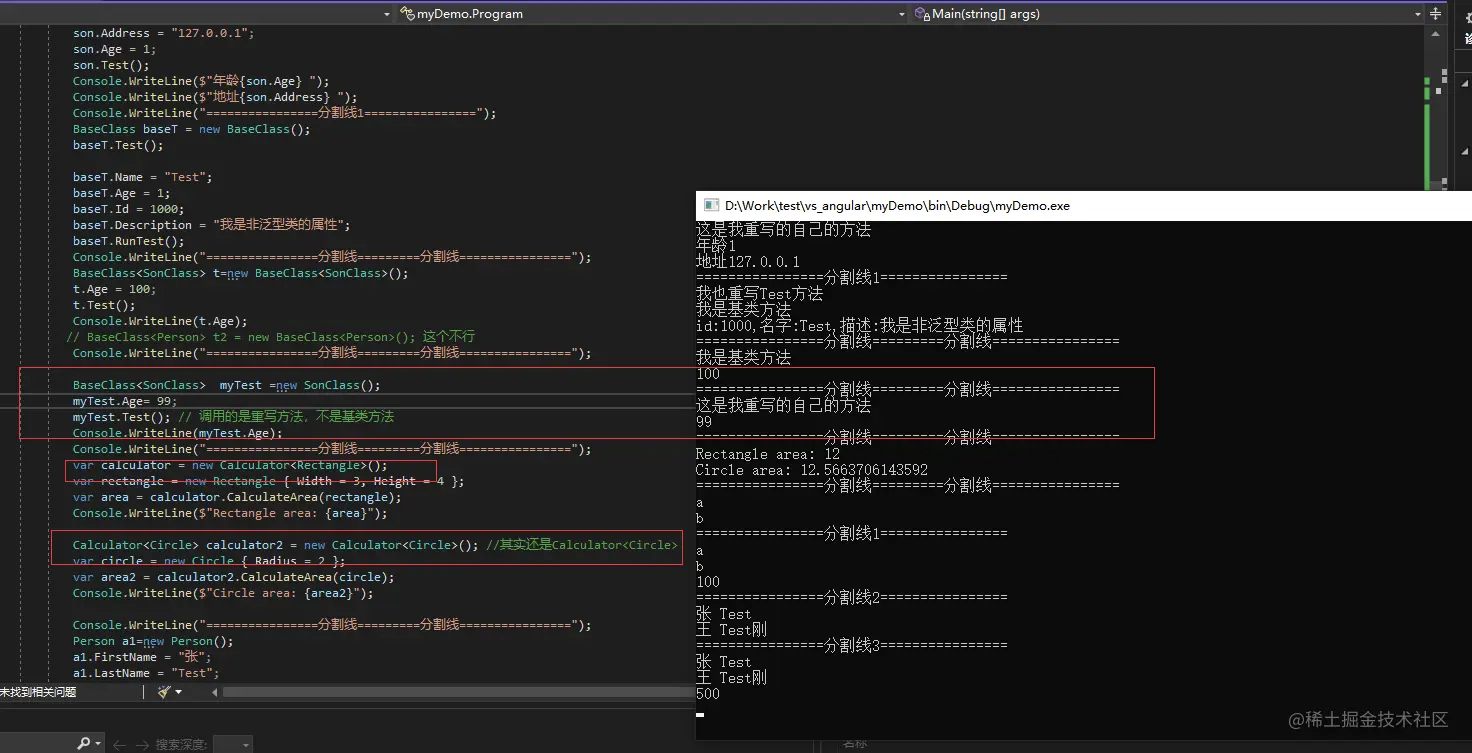This screenshot has width=1472, height=753.
Task: Click the editor horizontal scrollbar left arrow
Action: (x=215, y=692)
